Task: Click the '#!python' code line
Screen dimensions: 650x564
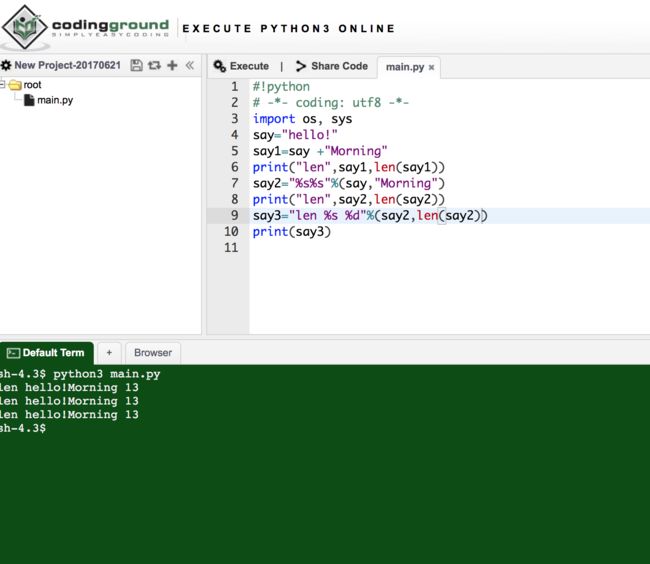Action: click(x=281, y=87)
